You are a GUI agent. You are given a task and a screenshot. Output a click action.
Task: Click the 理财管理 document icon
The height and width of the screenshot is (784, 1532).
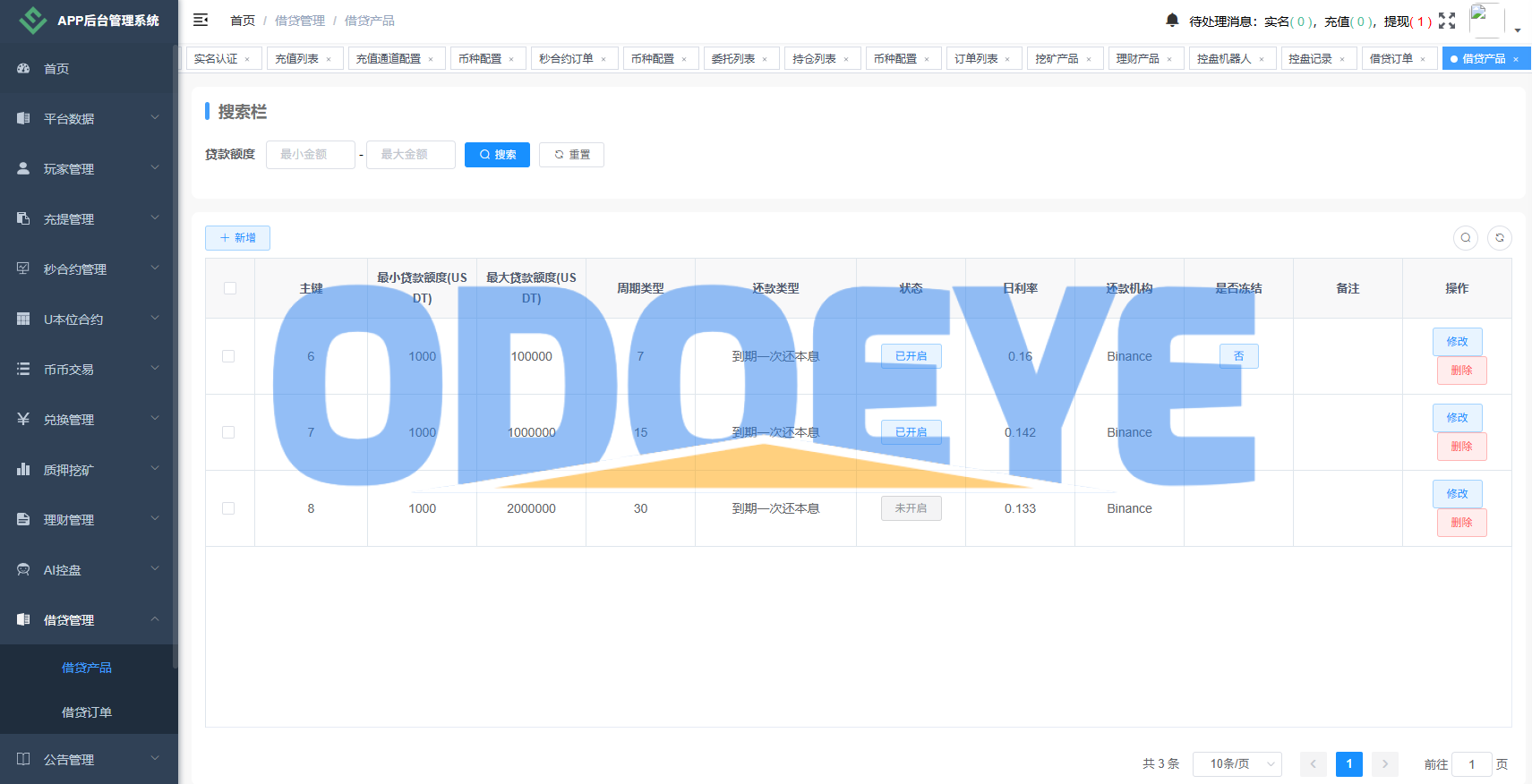click(23, 519)
